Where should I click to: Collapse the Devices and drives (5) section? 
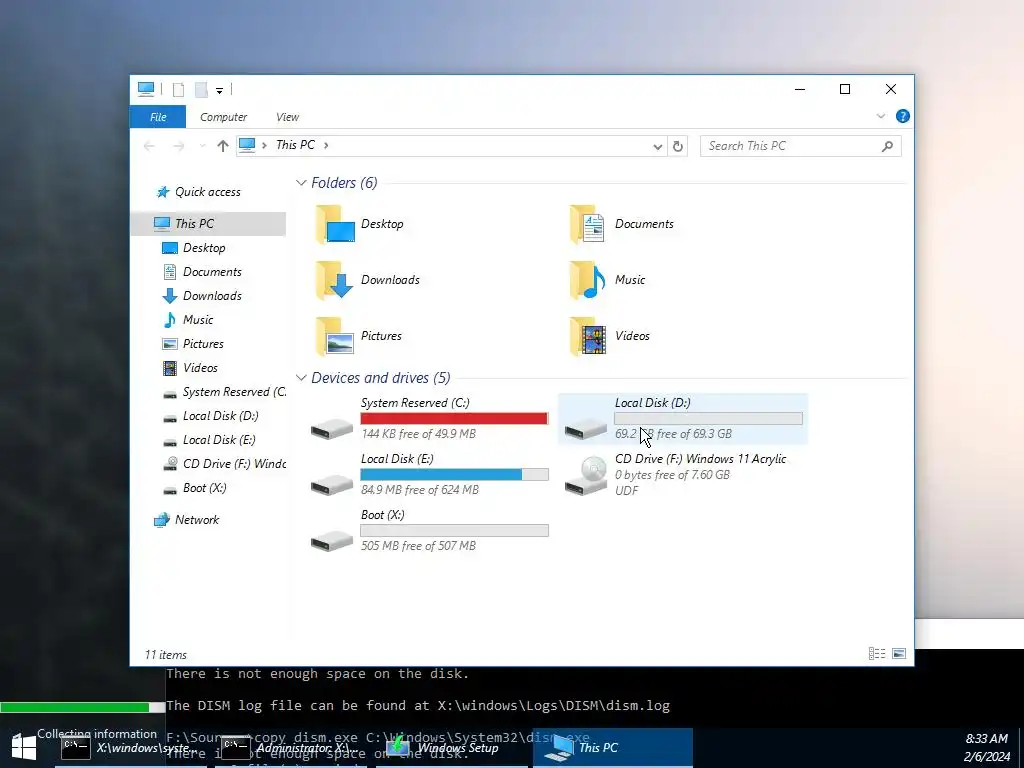pyautogui.click(x=301, y=378)
